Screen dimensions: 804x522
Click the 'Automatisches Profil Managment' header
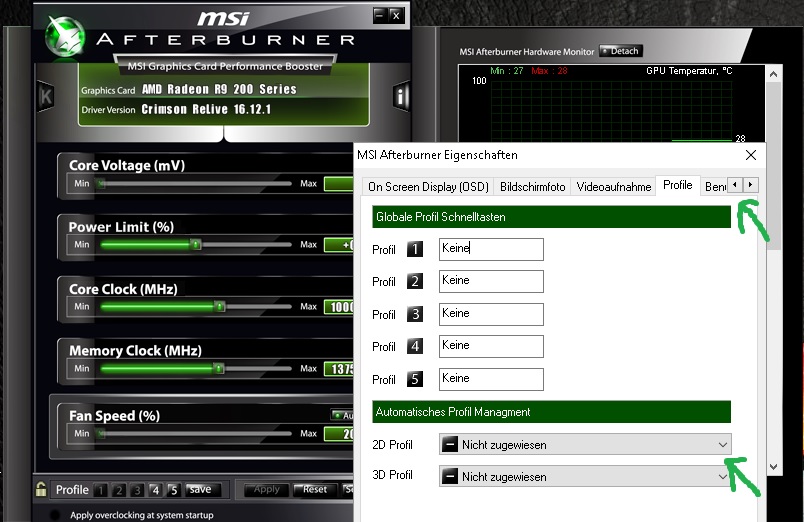(551, 412)
